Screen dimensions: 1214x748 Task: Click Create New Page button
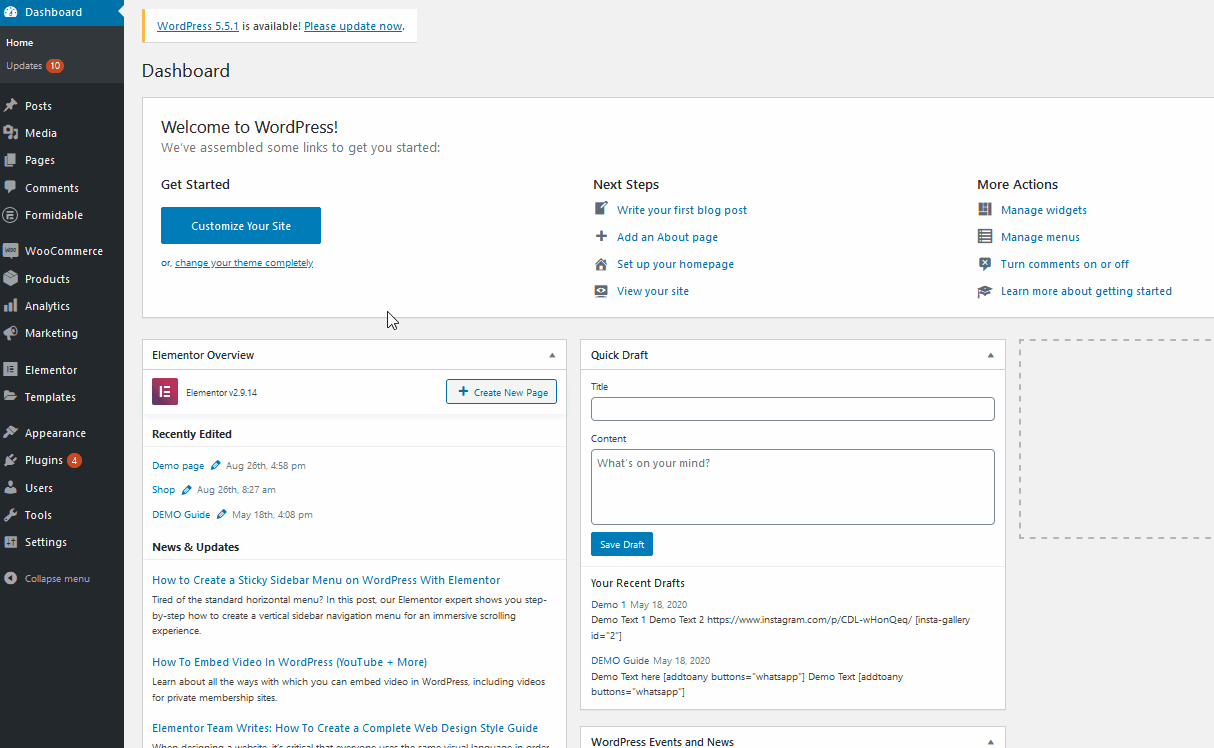(501, 392)
